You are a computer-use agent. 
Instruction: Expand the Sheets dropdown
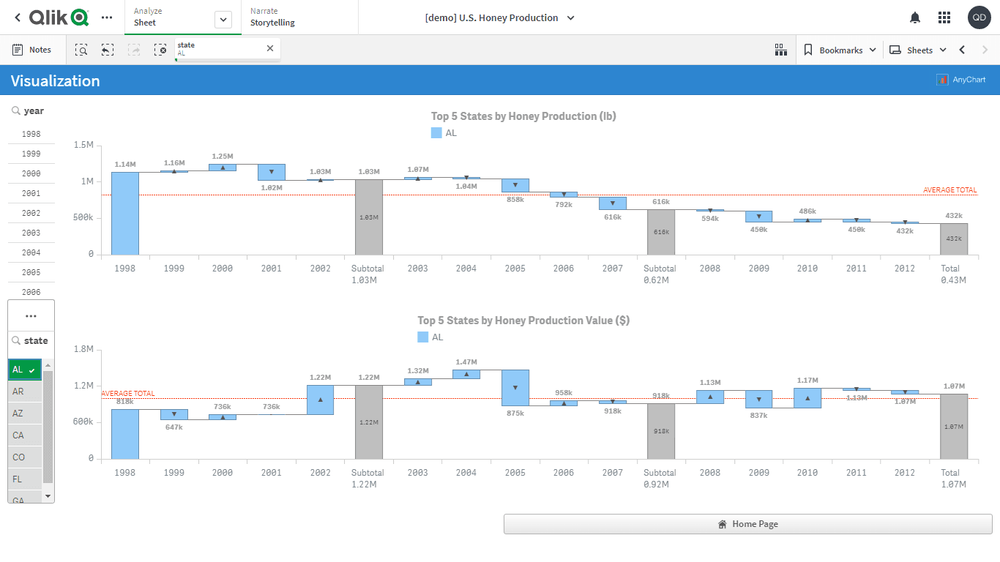click(x=918, y=49)
